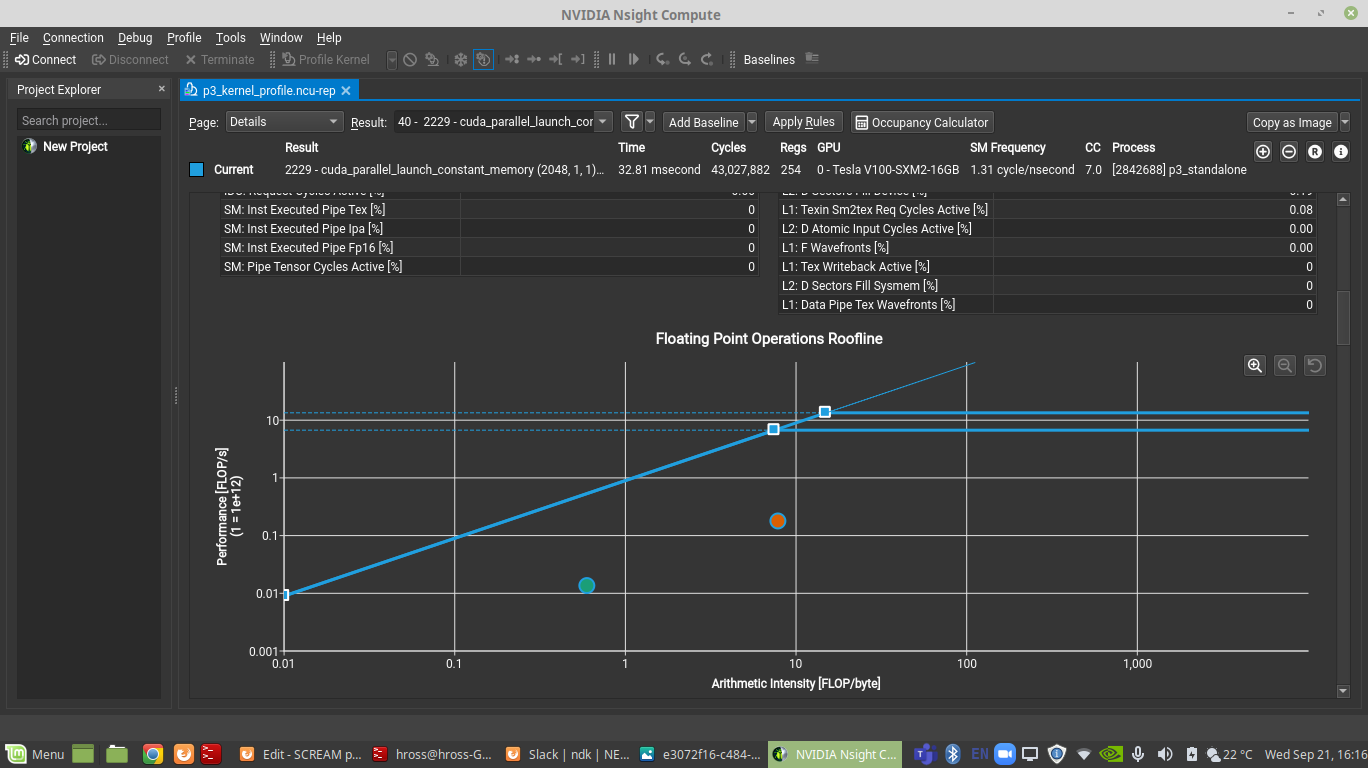Click the Search project input field
Viewport: 1368px width, 768px height.
coord(88,118)
